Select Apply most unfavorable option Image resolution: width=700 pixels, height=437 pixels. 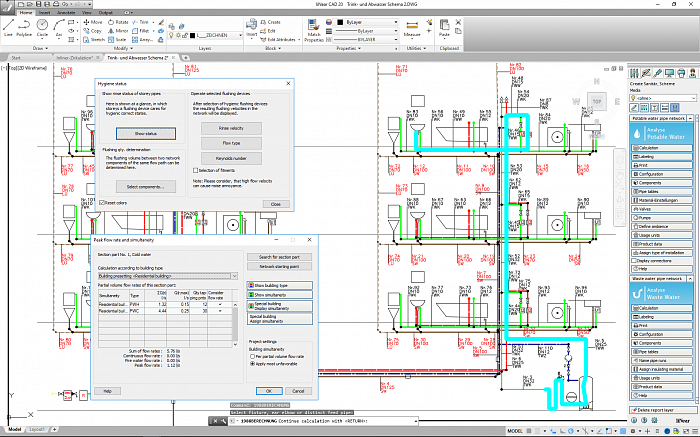coord(252,364)
